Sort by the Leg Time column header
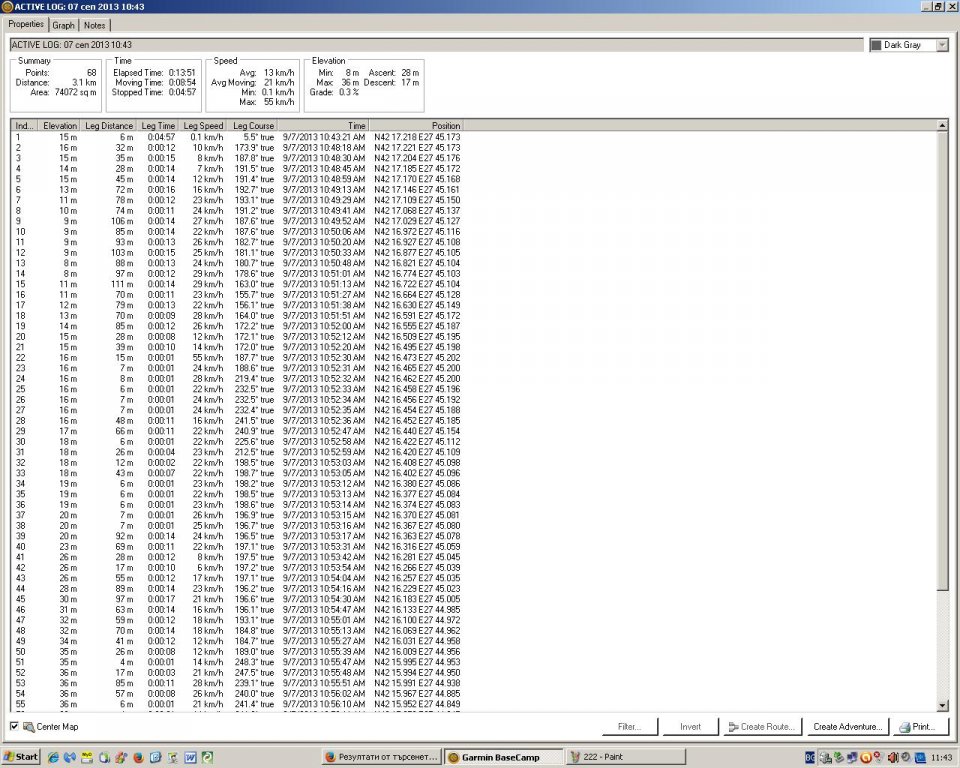This screenshot has width=960, height=768. coord(158,126)
